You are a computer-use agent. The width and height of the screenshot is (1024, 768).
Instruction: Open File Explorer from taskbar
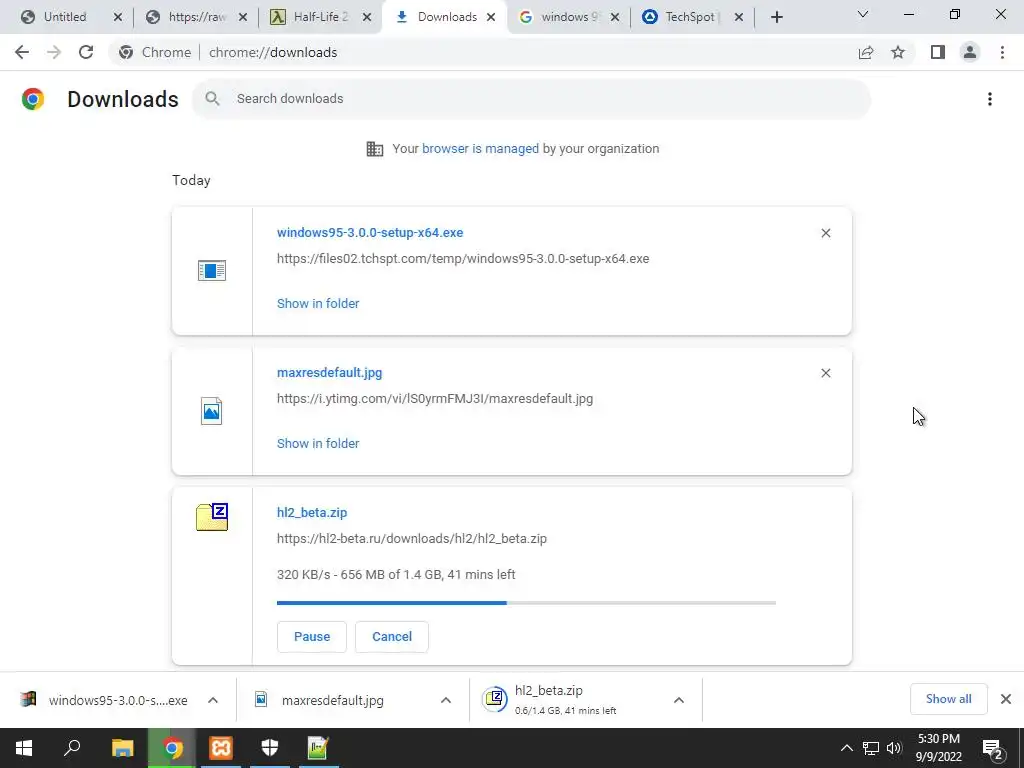122,748
